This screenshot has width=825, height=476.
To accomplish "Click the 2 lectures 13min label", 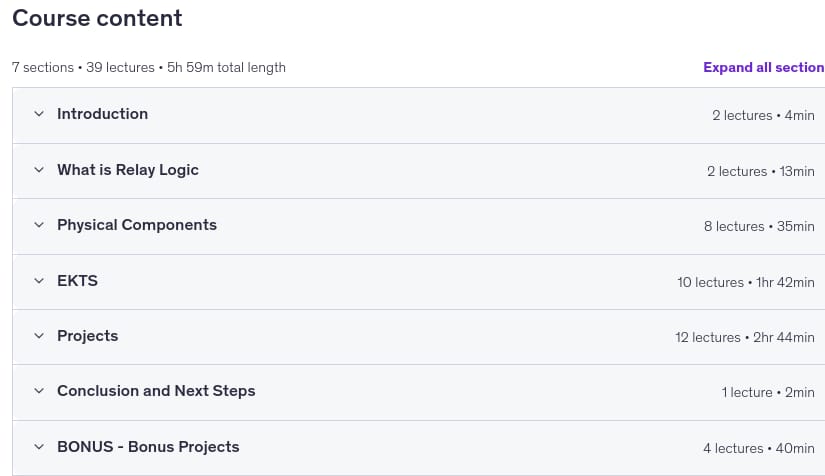I will pyautogui.click(x=761, y=171).
